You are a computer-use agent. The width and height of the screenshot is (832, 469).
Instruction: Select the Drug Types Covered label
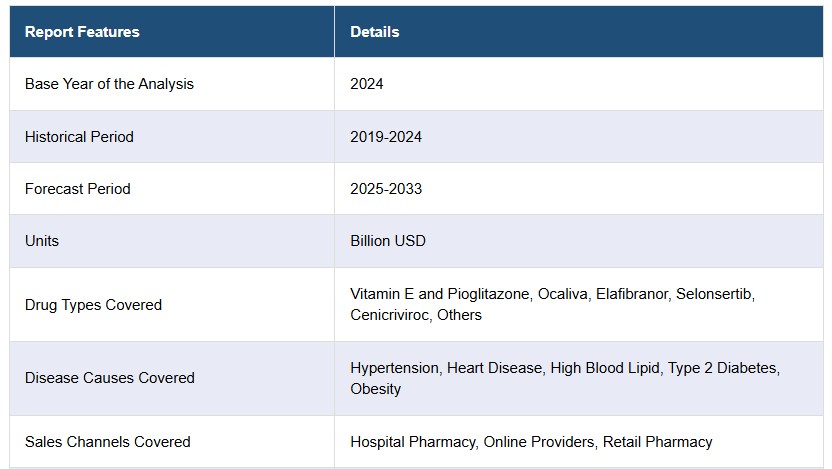click(93, 305)
